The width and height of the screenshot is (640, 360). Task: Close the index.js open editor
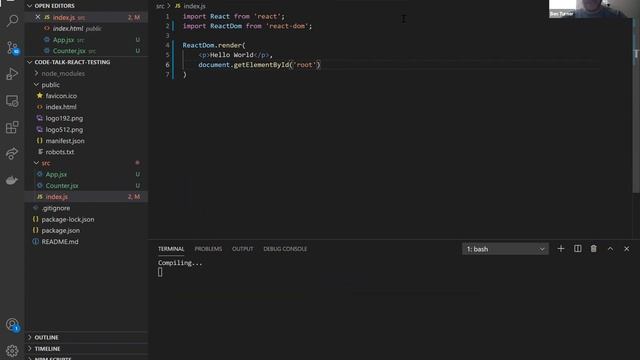pyautogui.click(x=38, y=17)
